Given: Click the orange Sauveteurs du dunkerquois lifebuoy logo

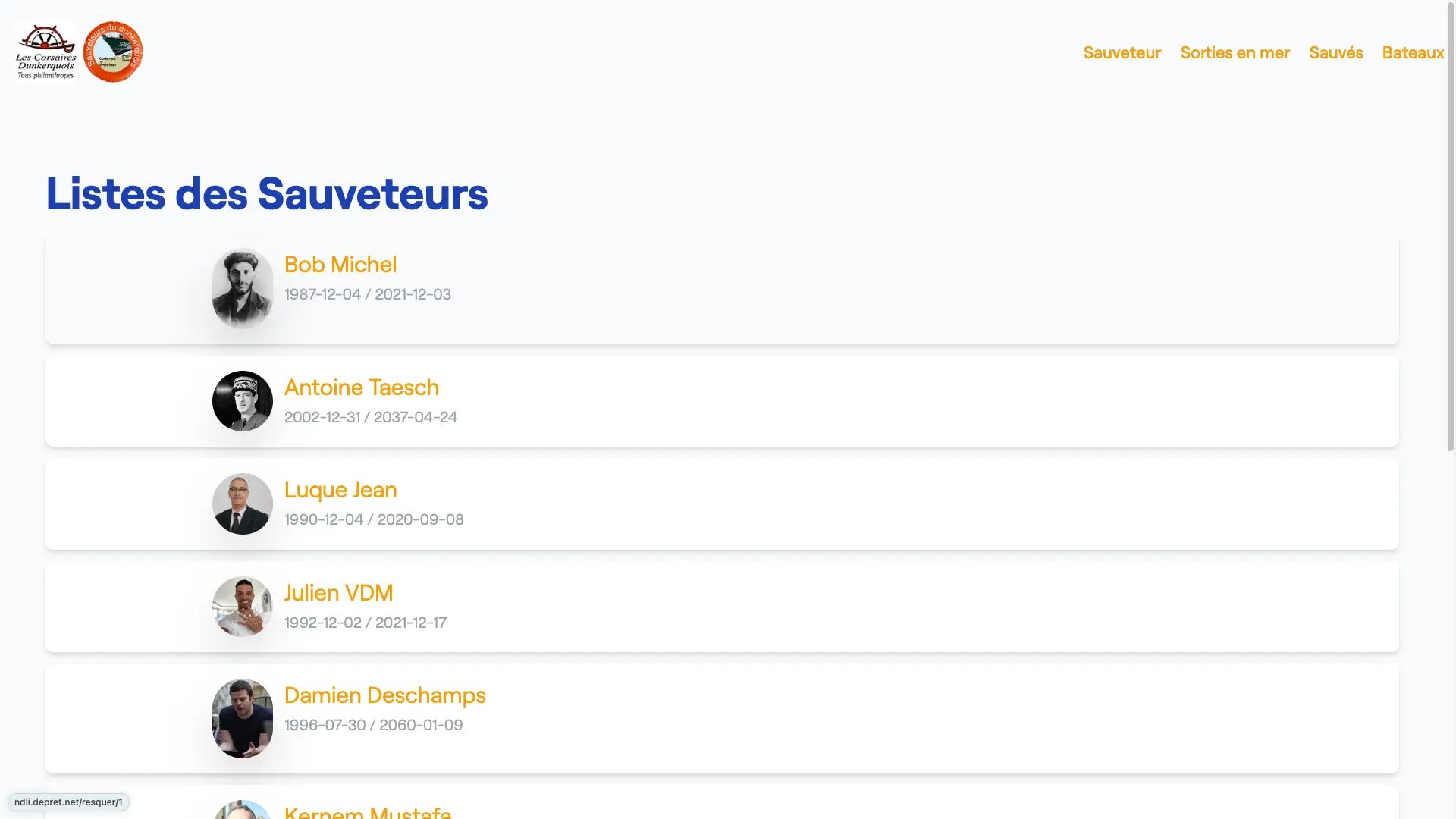Looking at the screenshot, I should [x=113, y=52].
